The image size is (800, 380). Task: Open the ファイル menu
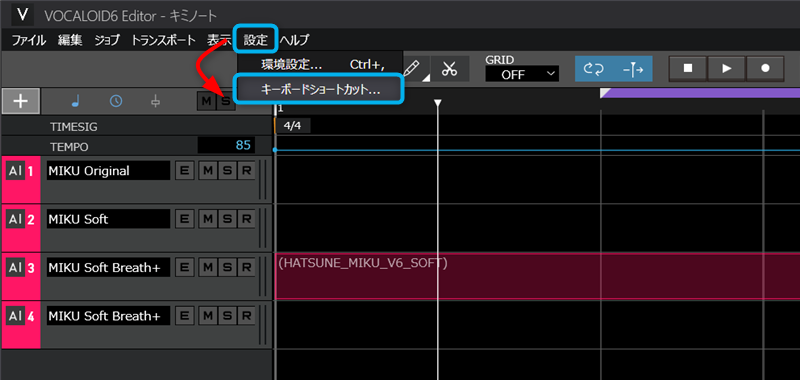29,40
